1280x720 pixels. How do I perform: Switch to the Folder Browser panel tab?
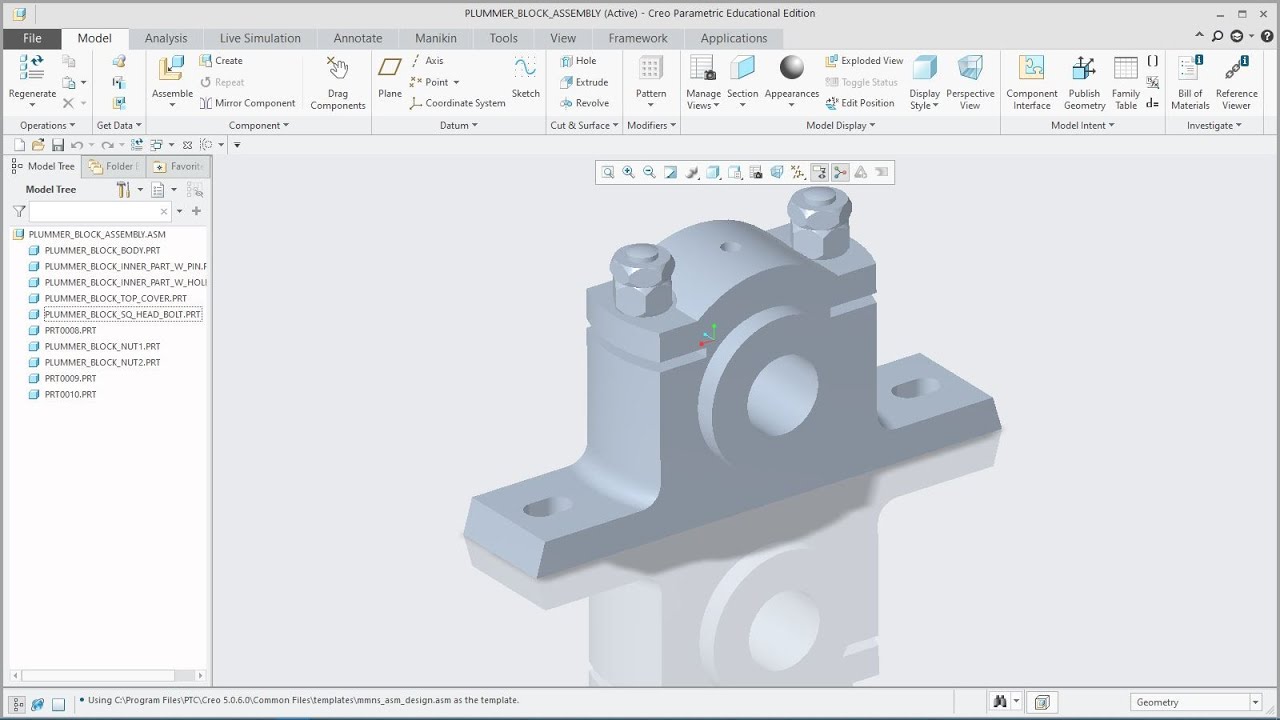pyautogui.click(x=114, y=166)
